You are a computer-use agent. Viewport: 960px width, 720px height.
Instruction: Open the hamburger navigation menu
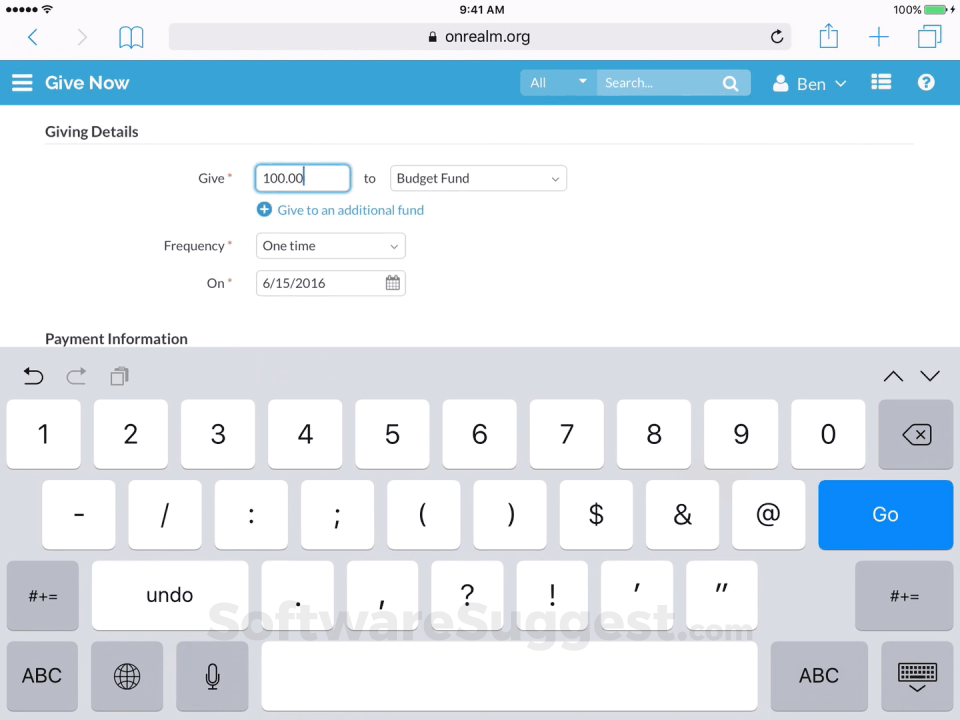(22, 82)
